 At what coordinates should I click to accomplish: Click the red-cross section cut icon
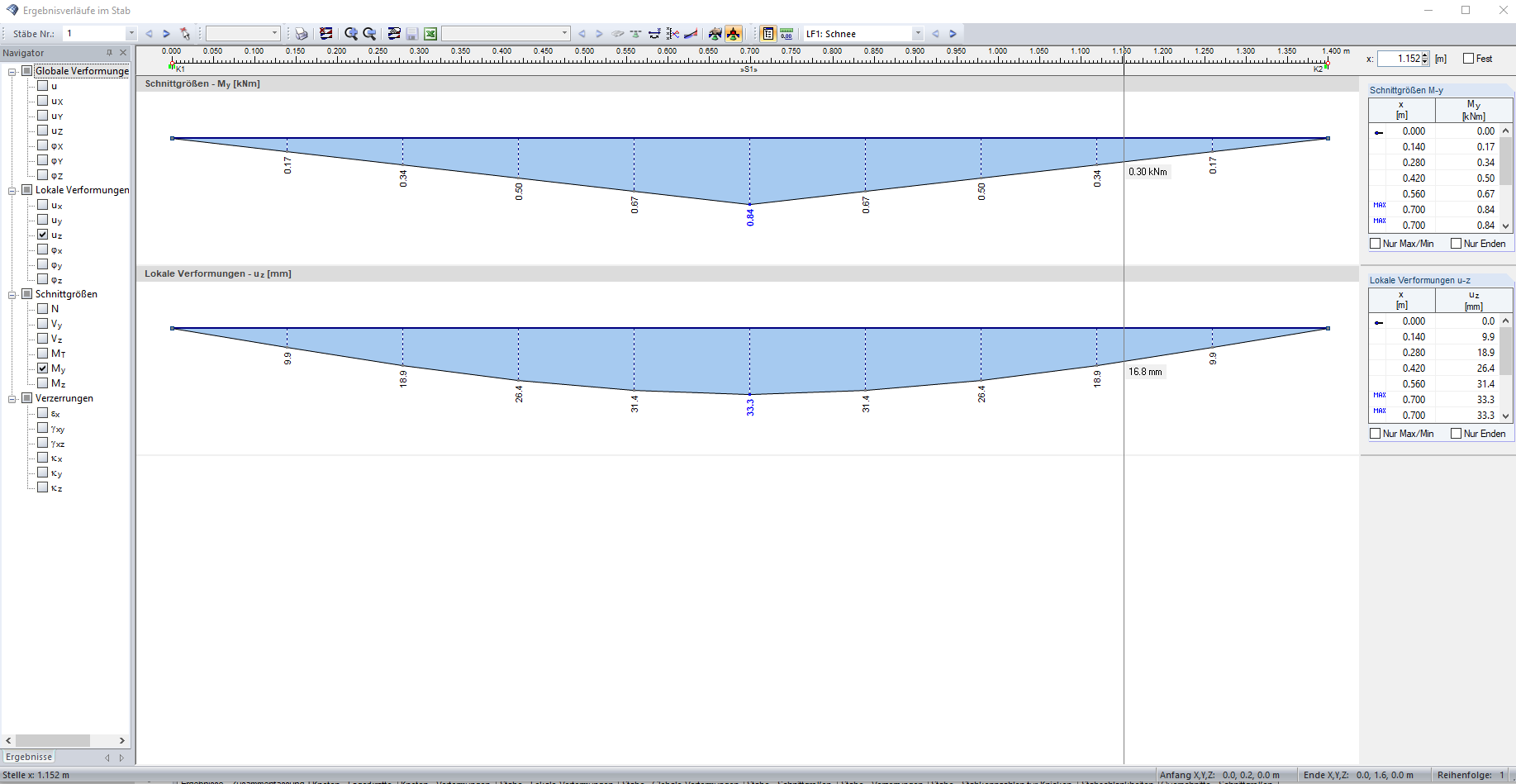tap(672, 34)
